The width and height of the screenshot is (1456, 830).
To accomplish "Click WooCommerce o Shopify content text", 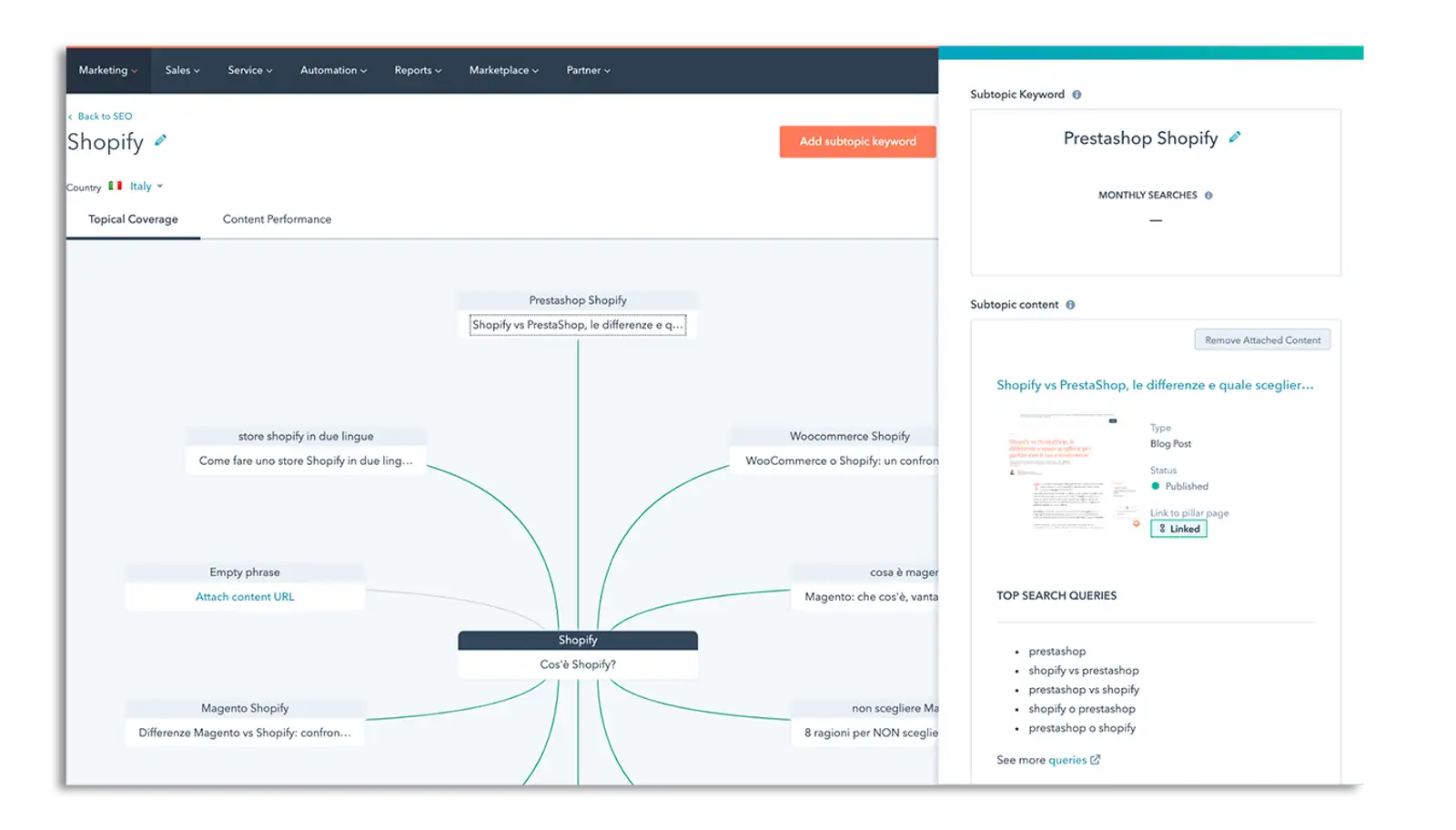I will point(842,461).
